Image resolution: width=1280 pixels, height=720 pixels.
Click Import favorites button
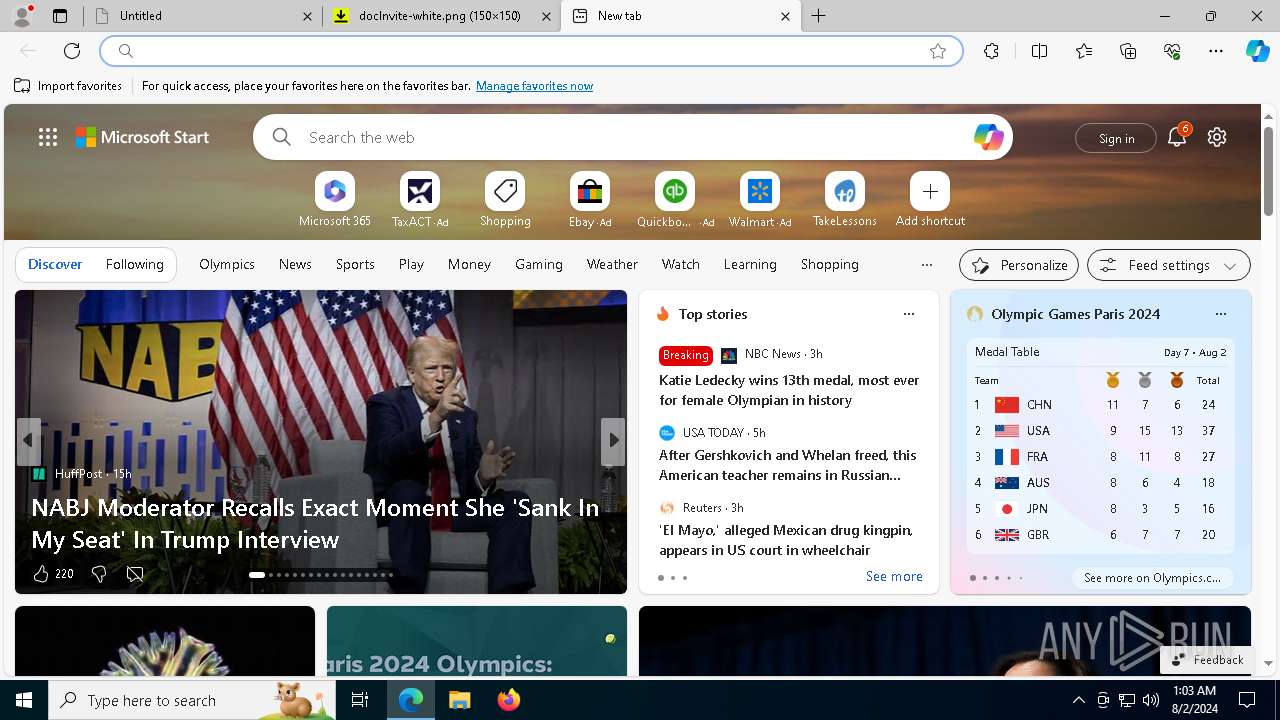tap(68, 86)
